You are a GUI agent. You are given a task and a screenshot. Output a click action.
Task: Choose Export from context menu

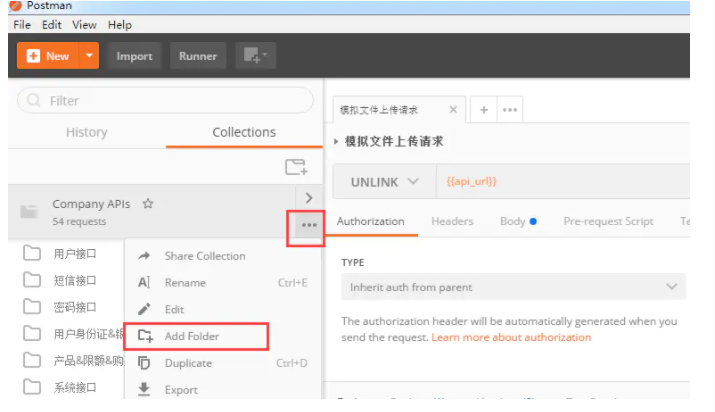[223, 389]
